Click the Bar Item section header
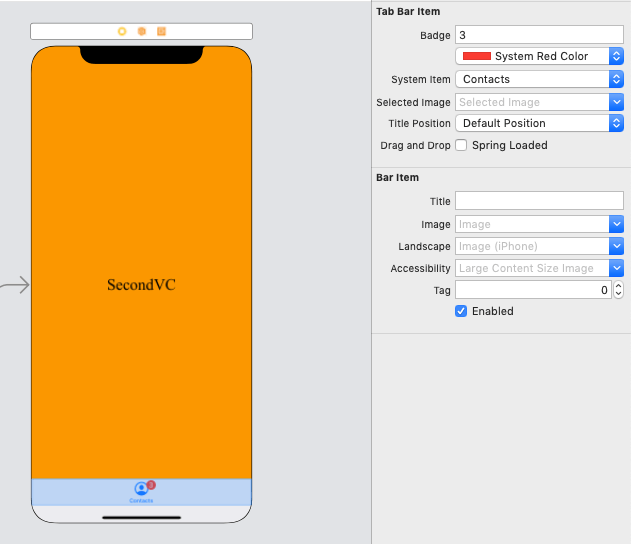Viewport: 631px width, 544px height. click(397, 177)
